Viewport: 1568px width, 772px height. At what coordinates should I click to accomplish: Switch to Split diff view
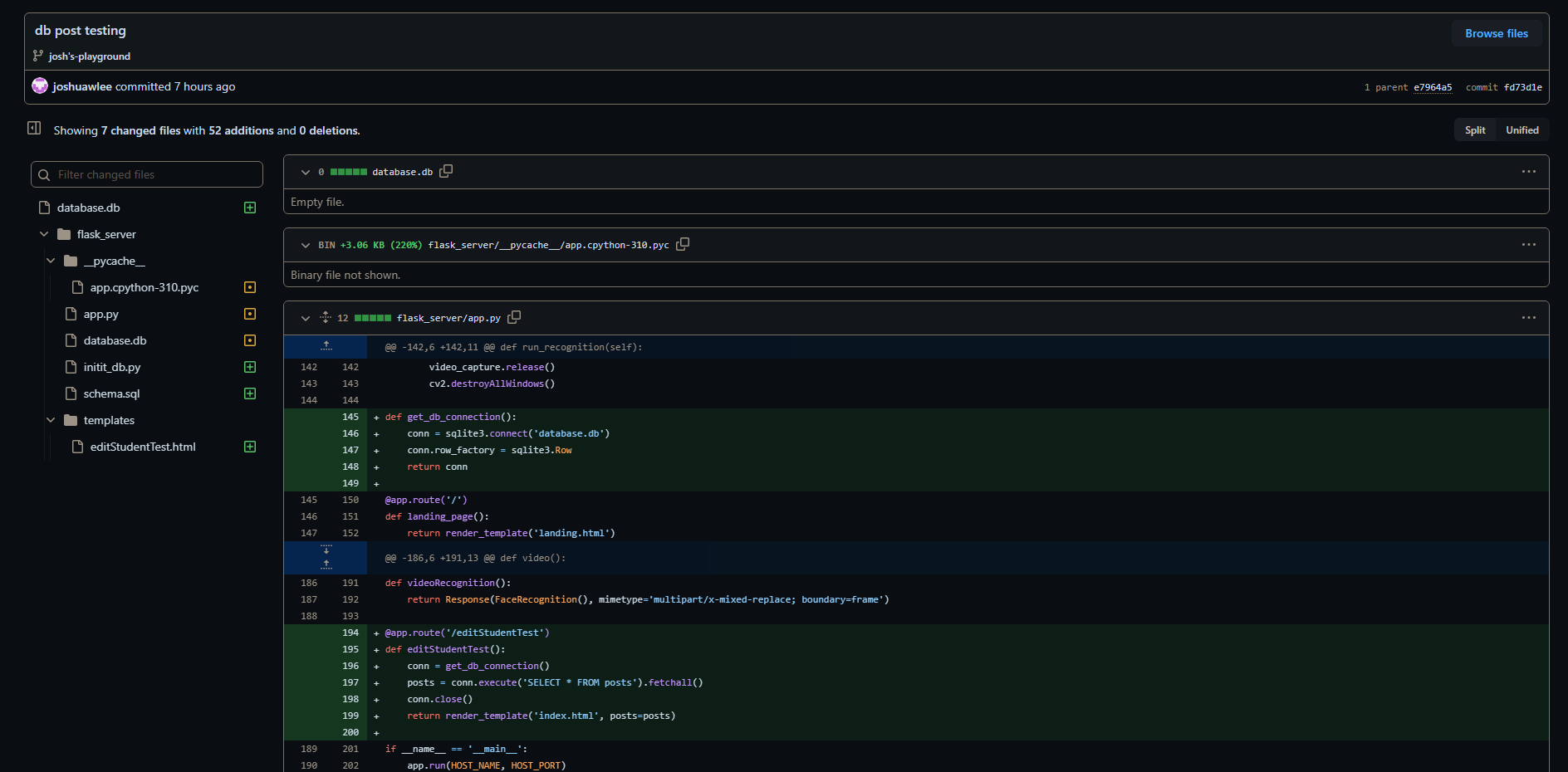pyautogui.click(x=1475, y=130)
